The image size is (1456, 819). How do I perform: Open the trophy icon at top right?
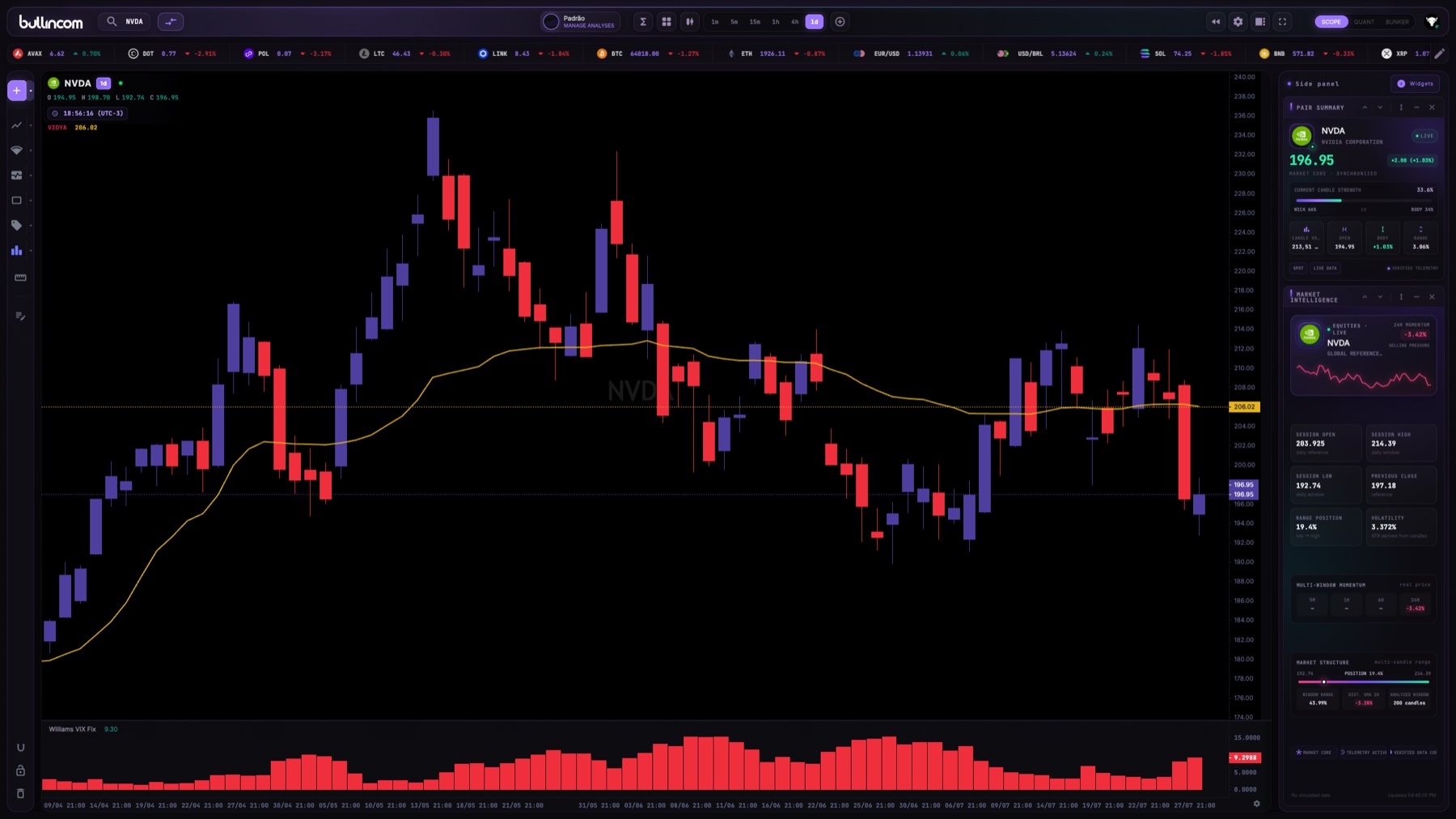pos(1432,22)
